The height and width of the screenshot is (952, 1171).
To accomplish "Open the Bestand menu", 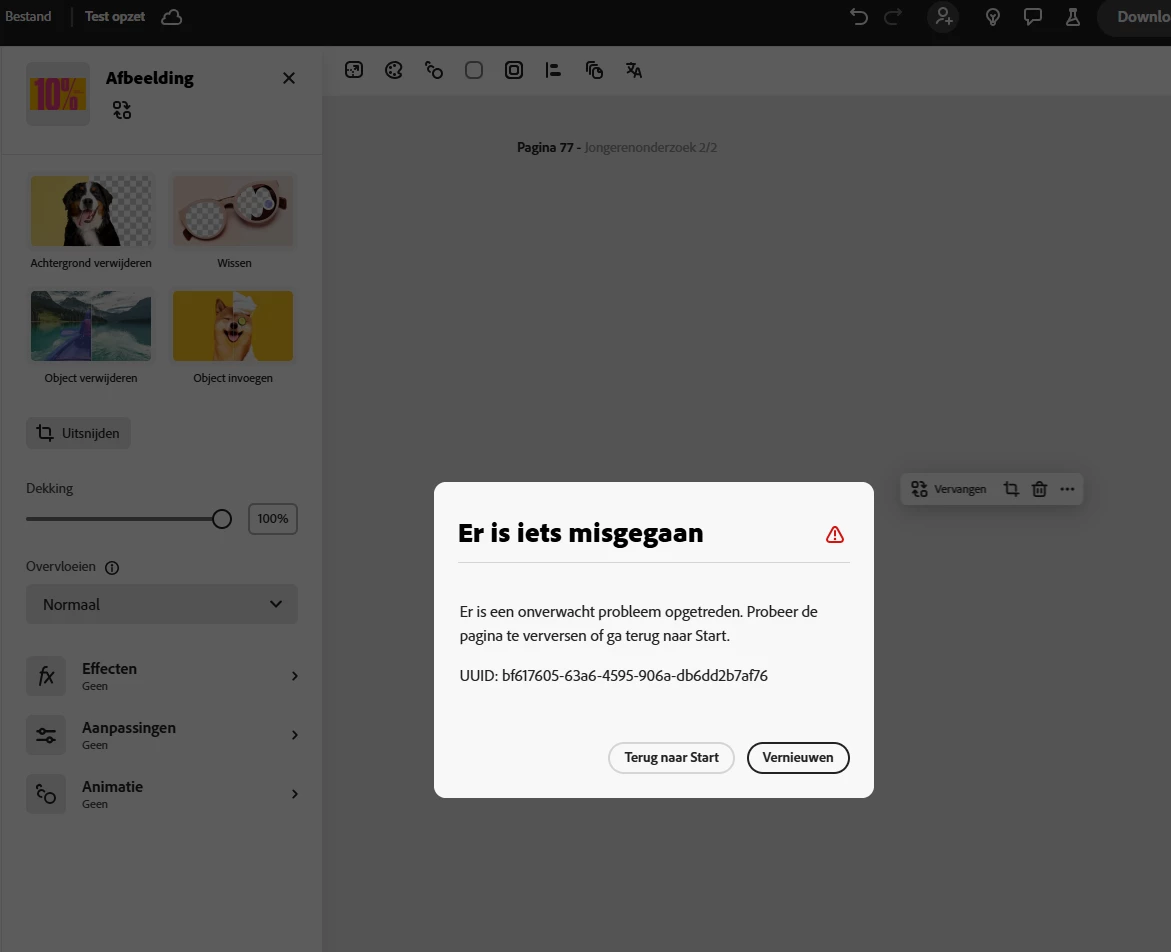I will 28,16.
